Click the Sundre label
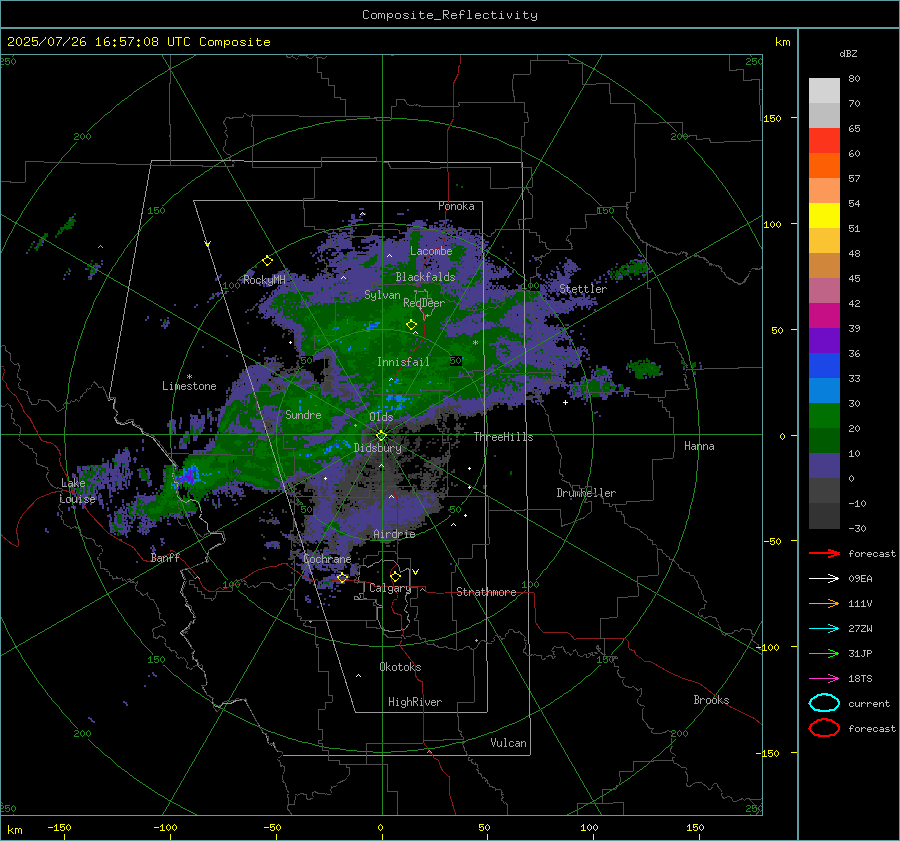The width and height of the screenshot is (900, 841). [303, 414]
